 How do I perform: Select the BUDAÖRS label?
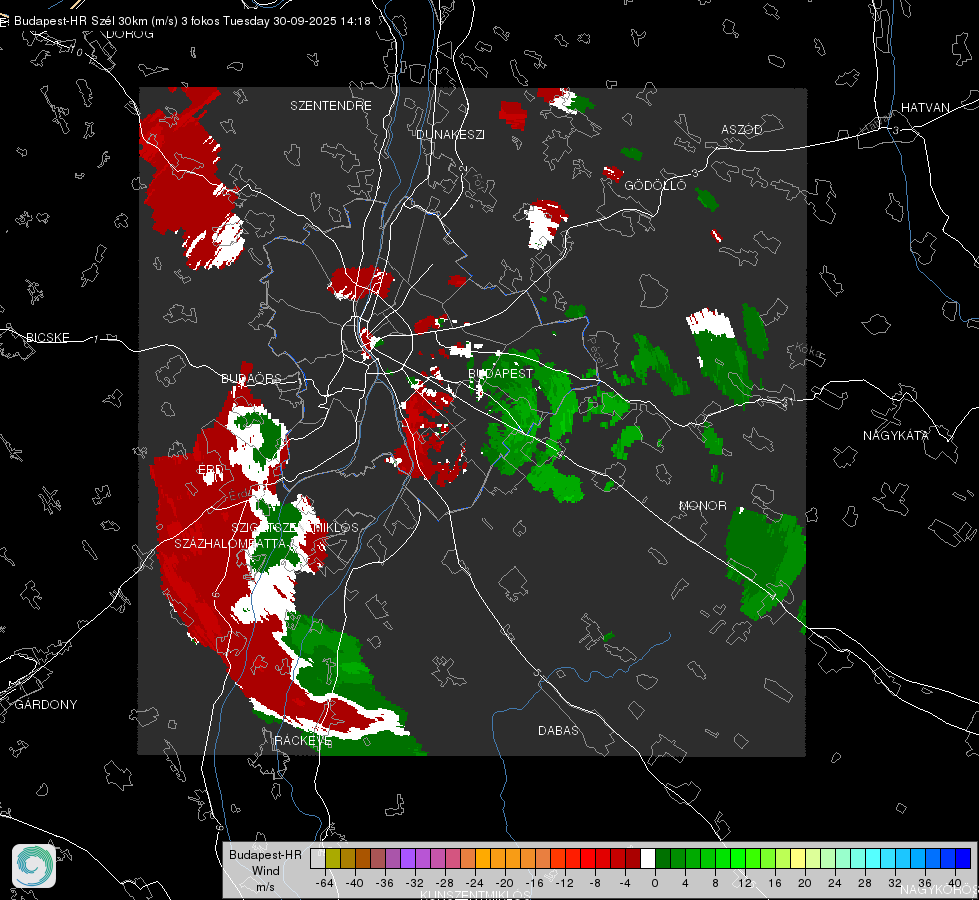tap(252, 378)
